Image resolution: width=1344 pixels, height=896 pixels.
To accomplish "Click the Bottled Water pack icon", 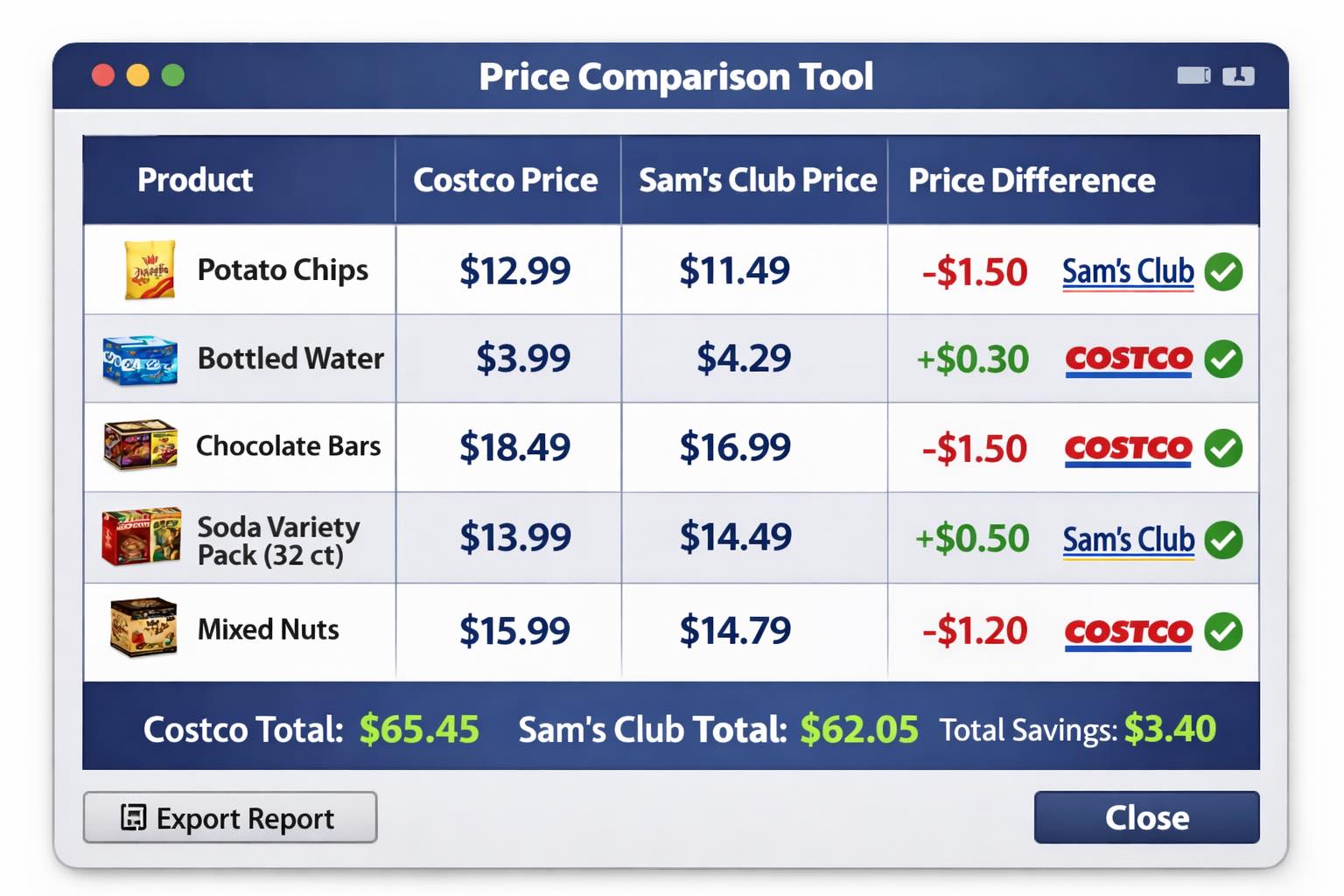I will click(140, 360).
